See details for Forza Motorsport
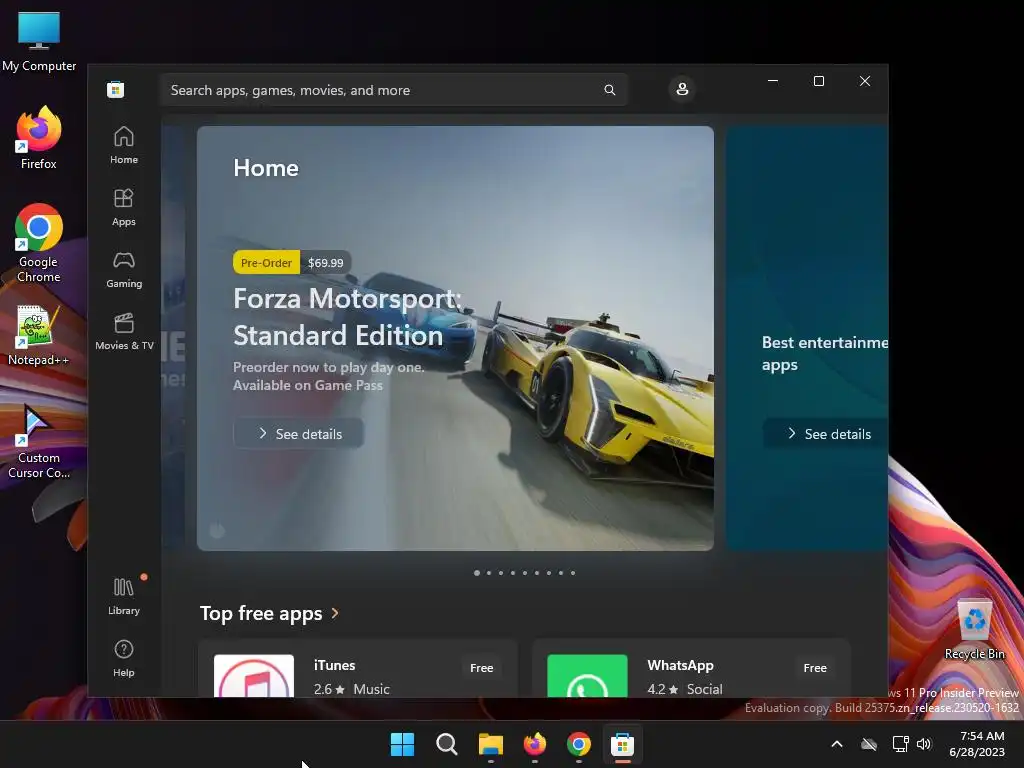The width and height of the screenshot is (1024, 768). pyautogui.click(x=298, y=434)
